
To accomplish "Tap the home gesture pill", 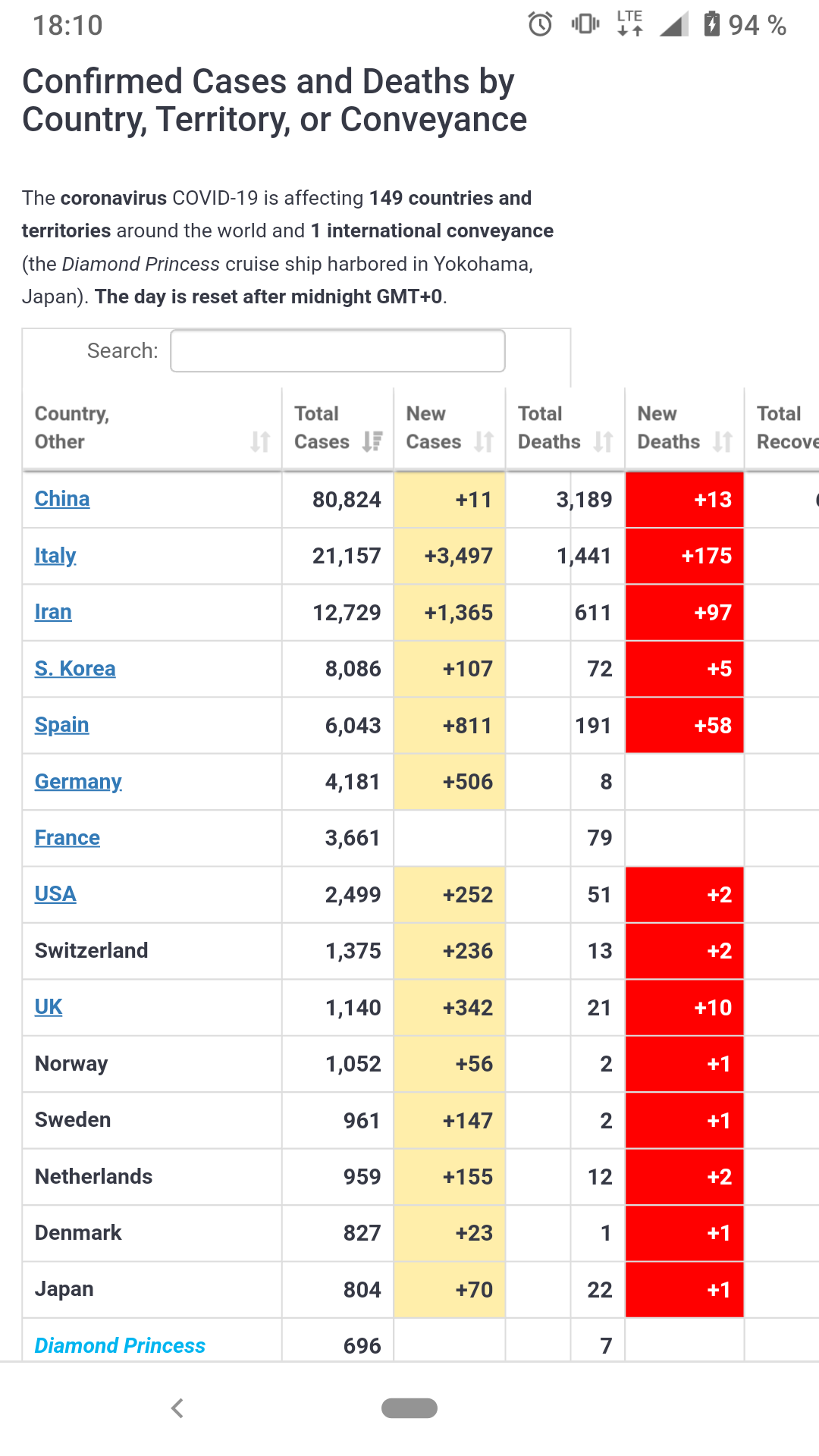I will 409,1408.
